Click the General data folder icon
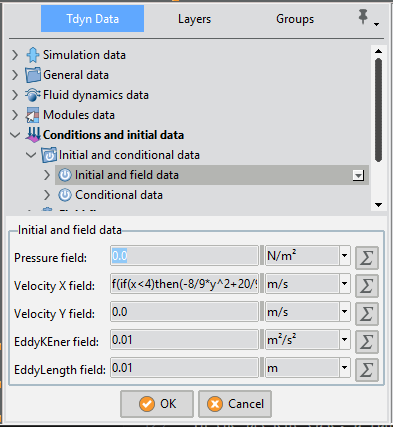The image size is (393, 427). (x=33, y=75)
